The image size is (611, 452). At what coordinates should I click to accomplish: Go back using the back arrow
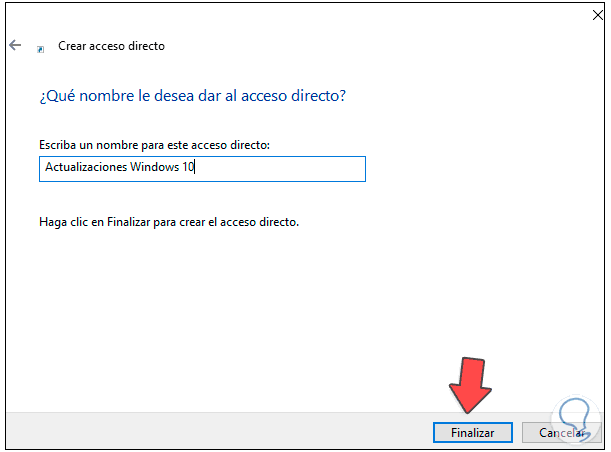(x=14, y=46)
